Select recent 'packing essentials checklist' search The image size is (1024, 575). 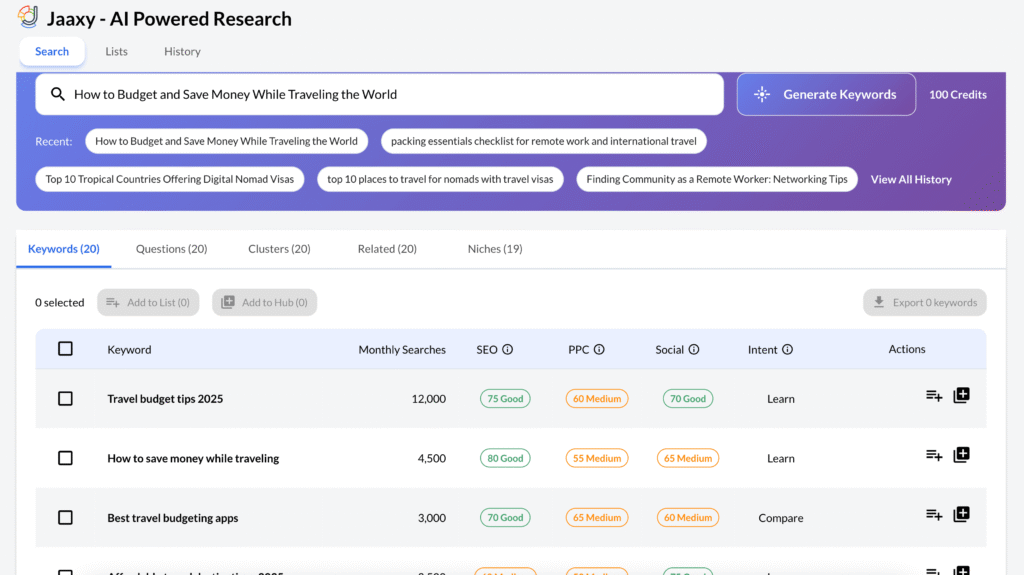[x=543, y=141]
